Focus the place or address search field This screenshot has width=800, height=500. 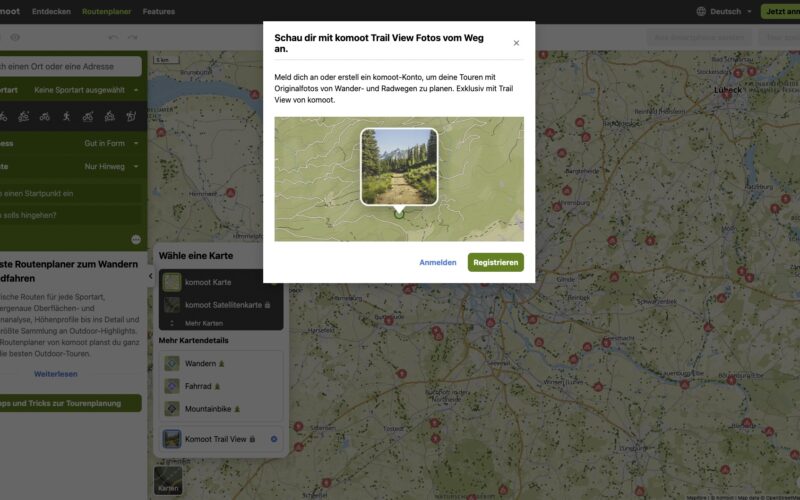[70, 66]
